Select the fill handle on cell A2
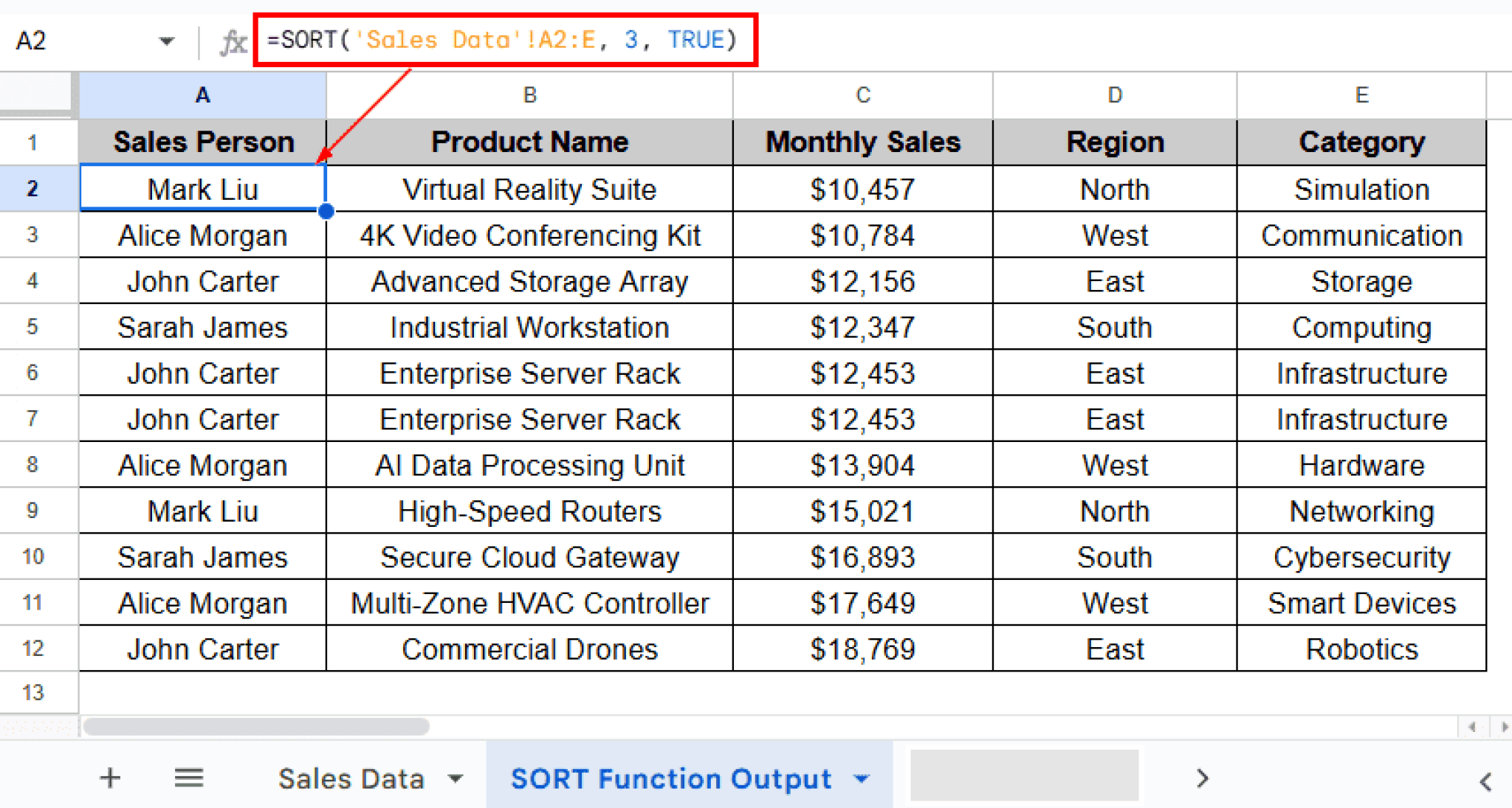1512x808 pixels. 327,213
